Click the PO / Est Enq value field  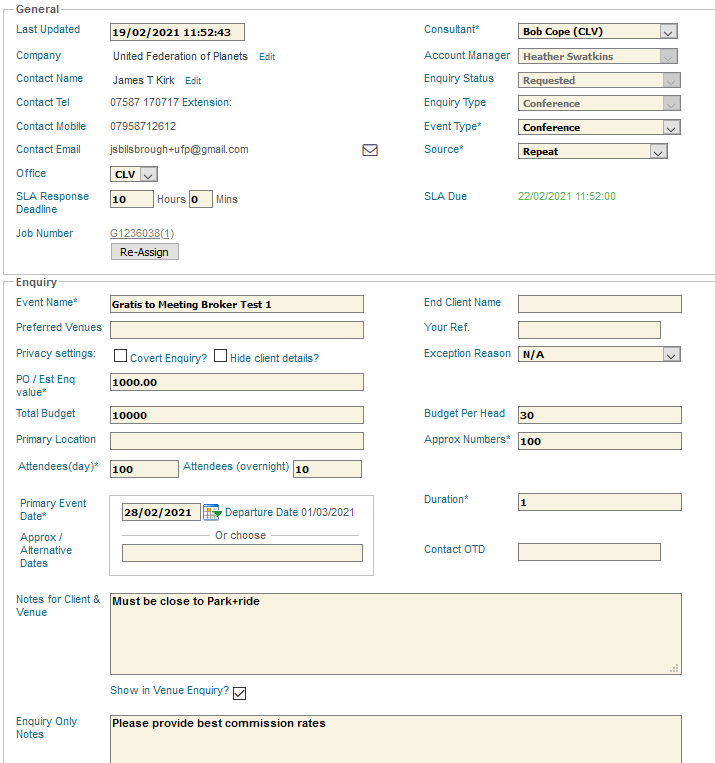coord(237,382)
